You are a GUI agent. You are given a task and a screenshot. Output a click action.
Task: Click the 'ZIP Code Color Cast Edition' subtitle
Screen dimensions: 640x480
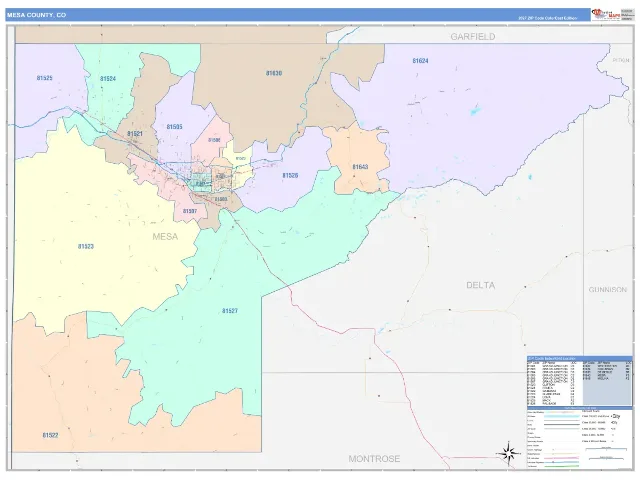(x=547, y=18)
